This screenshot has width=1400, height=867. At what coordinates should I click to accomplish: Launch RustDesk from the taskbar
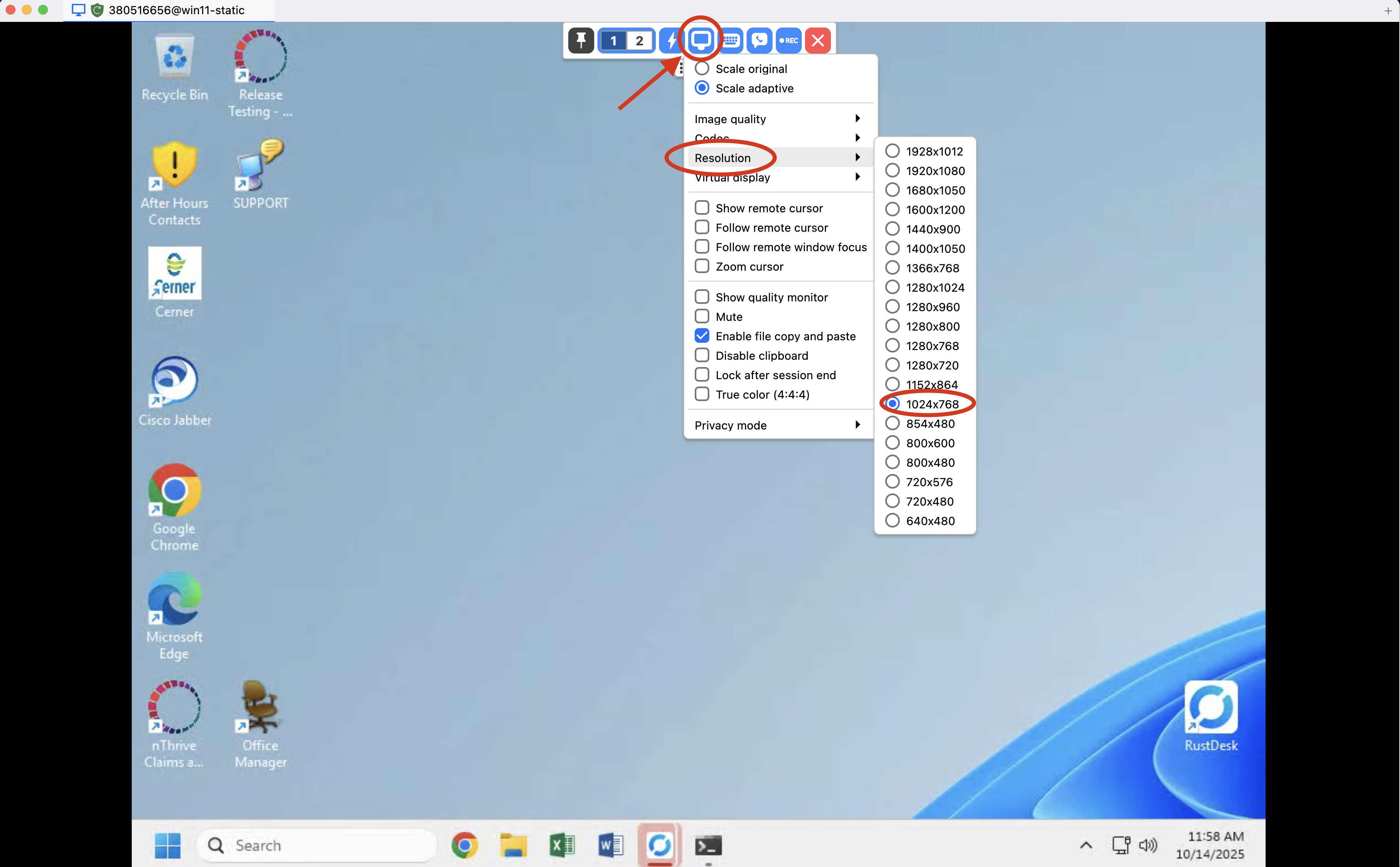[x=659, y=845]
